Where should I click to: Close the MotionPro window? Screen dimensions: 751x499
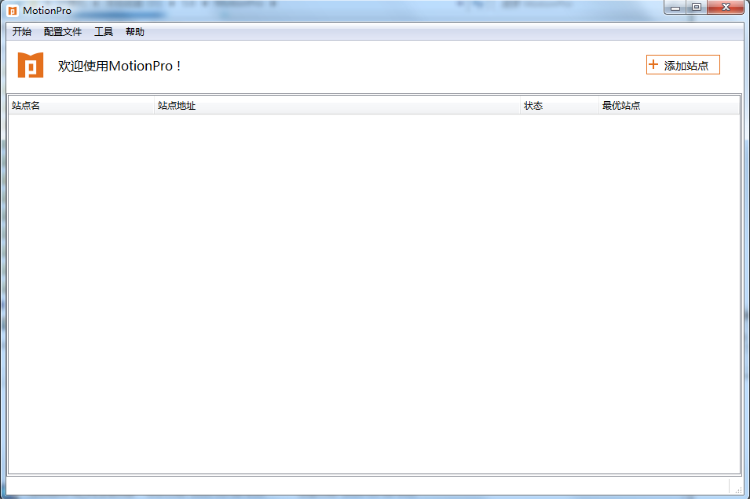coord(725,8)
